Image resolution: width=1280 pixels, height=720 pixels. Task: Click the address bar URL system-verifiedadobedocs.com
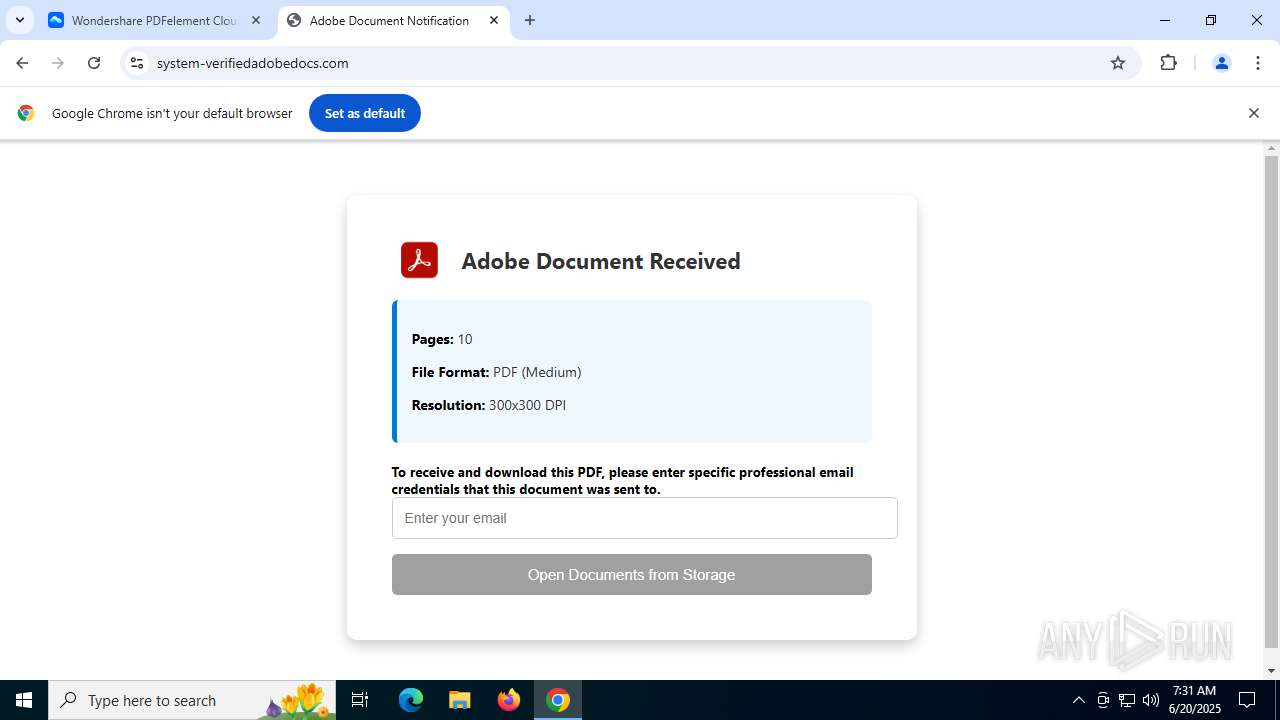253,63
